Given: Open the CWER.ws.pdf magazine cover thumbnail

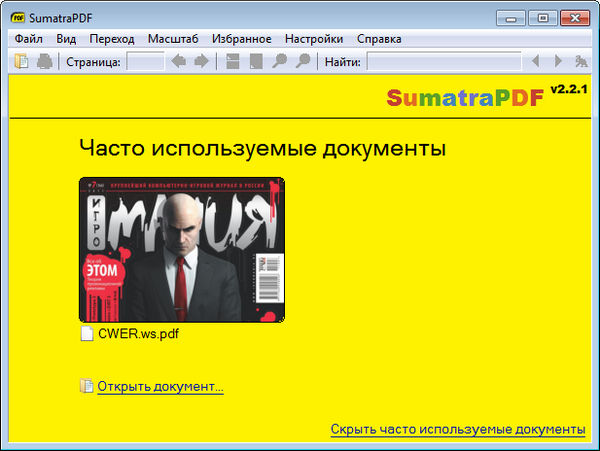Looking at the screenshot, I should pos(181,249).
